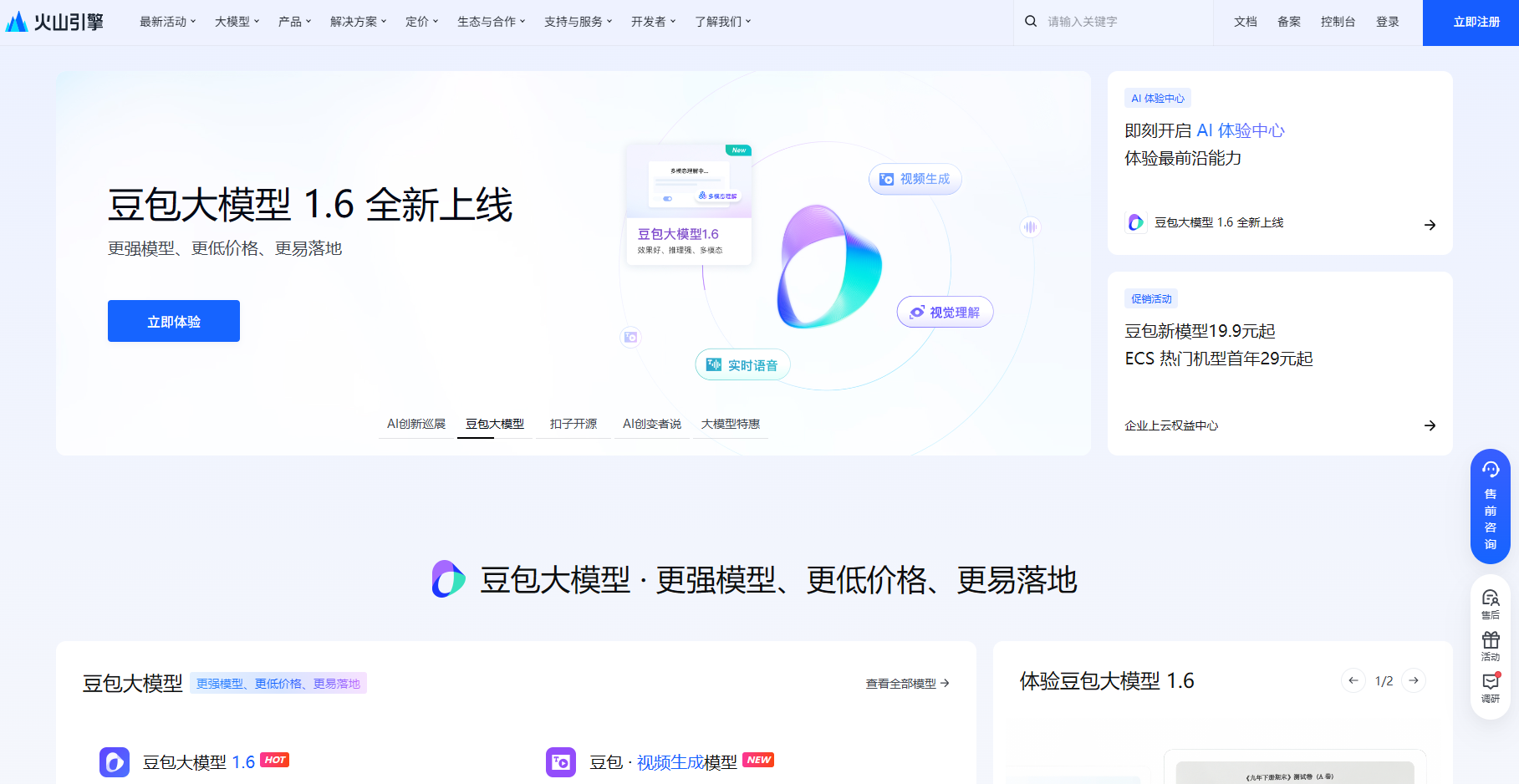Go to next carousel slide arrow
Viewport: 1519px width, 784px height.
(1413, 680)
